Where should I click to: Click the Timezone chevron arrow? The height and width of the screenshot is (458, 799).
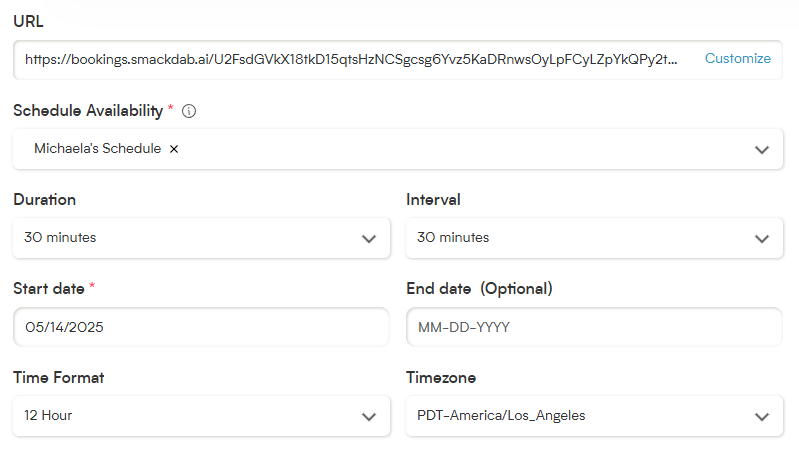click(x=762, y=417)
